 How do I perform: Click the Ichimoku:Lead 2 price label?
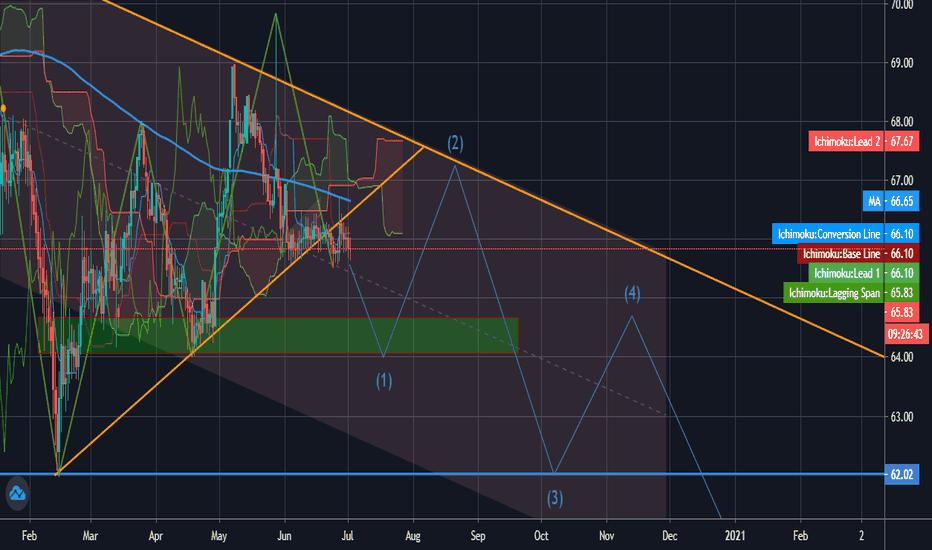coord(864,142)
